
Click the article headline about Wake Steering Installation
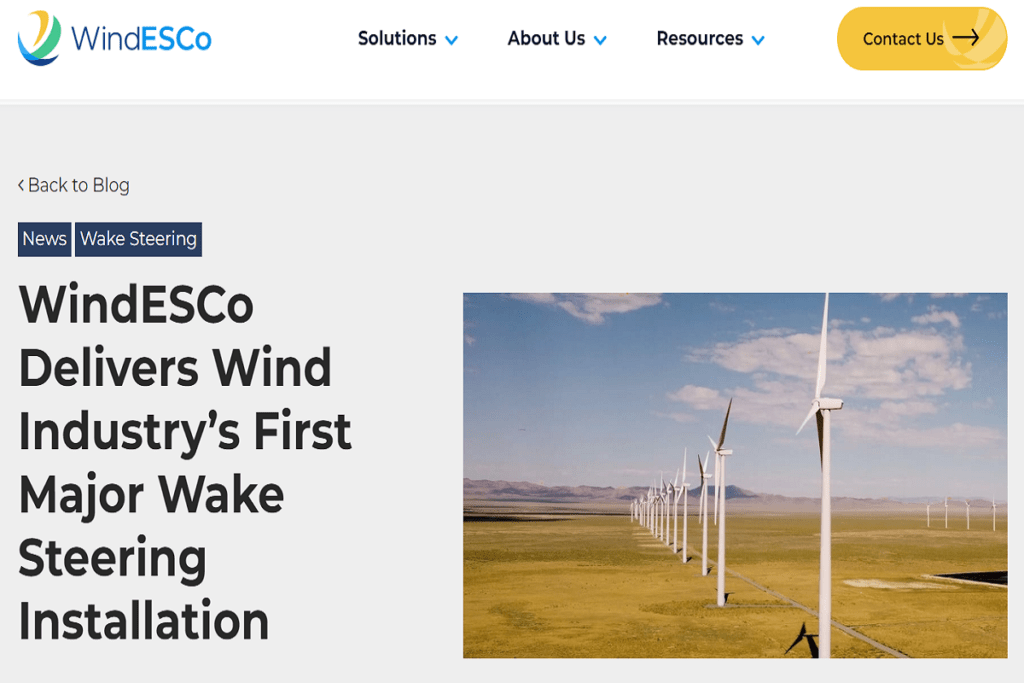[185, 462]
